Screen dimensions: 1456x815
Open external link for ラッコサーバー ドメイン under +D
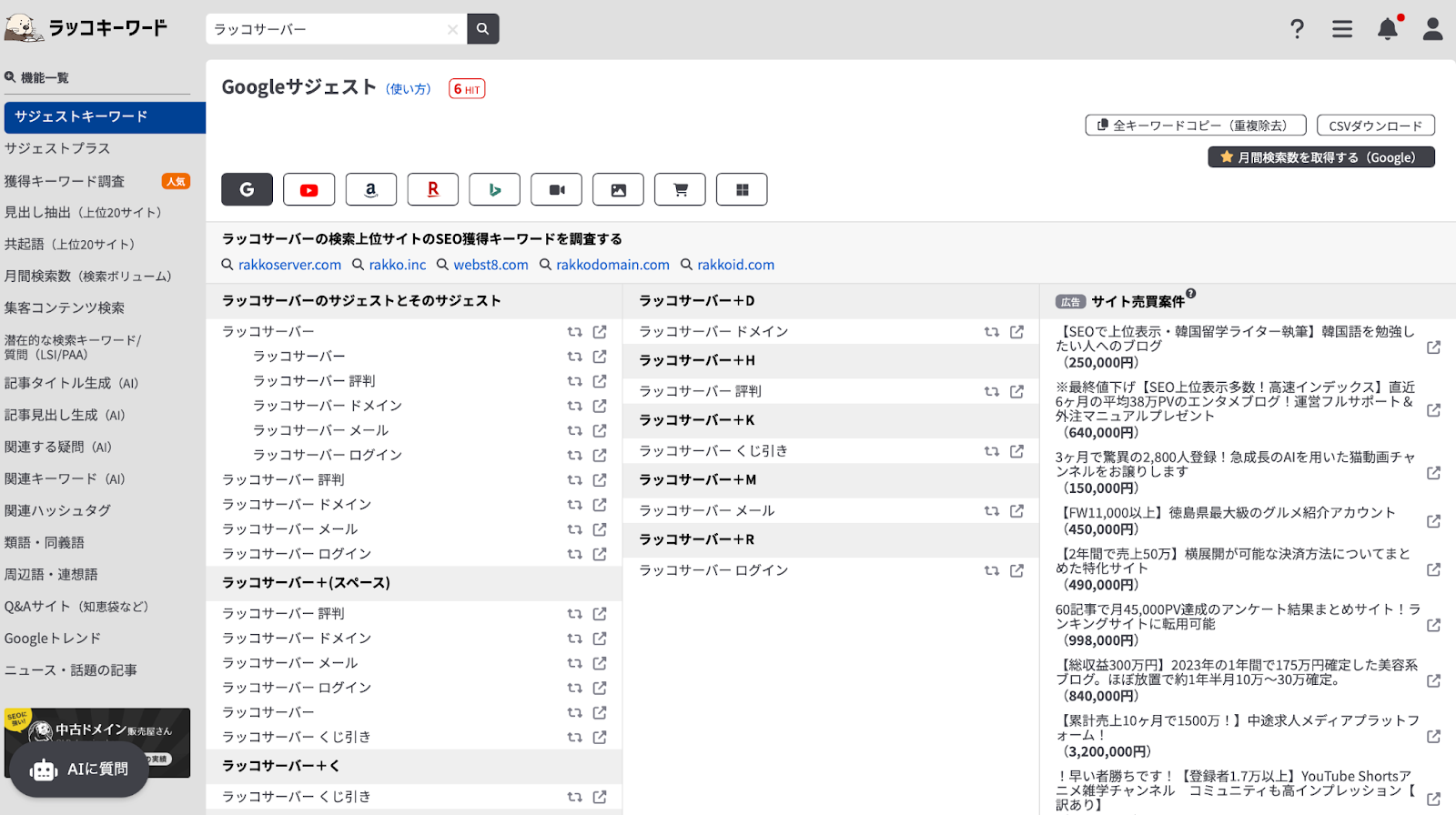point(1016,332)
